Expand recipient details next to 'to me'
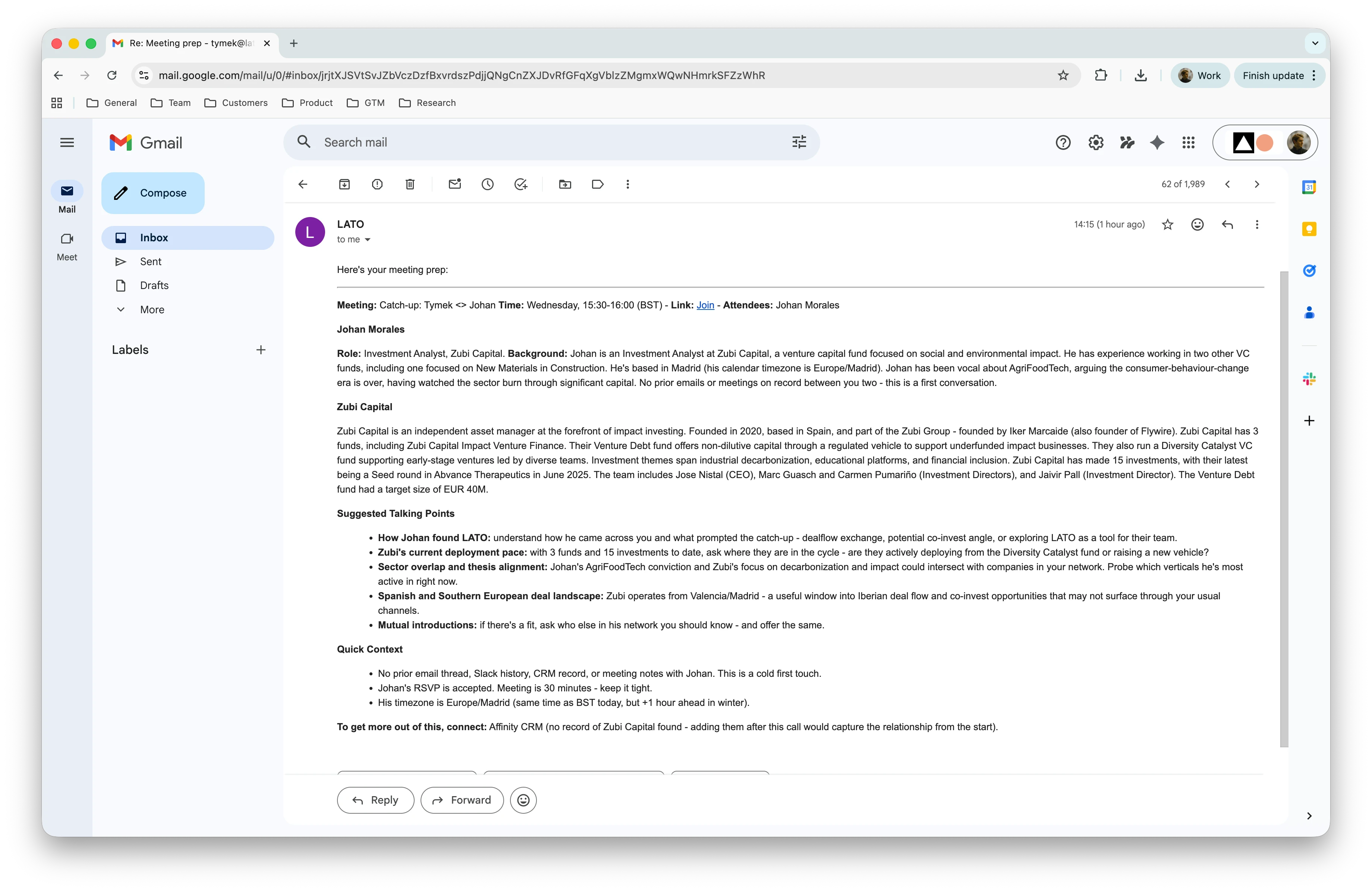This screenshot has height=892, width=1372. click(x=367, y=240)
